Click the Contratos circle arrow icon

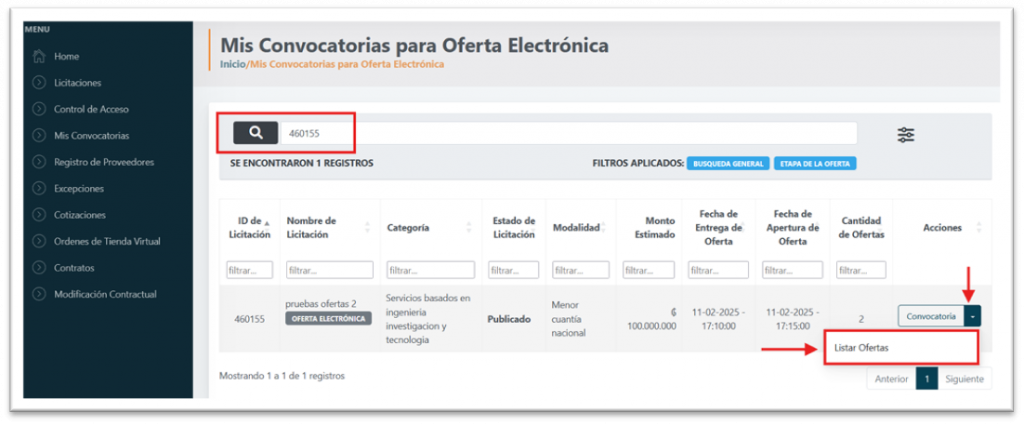[39, 268]
